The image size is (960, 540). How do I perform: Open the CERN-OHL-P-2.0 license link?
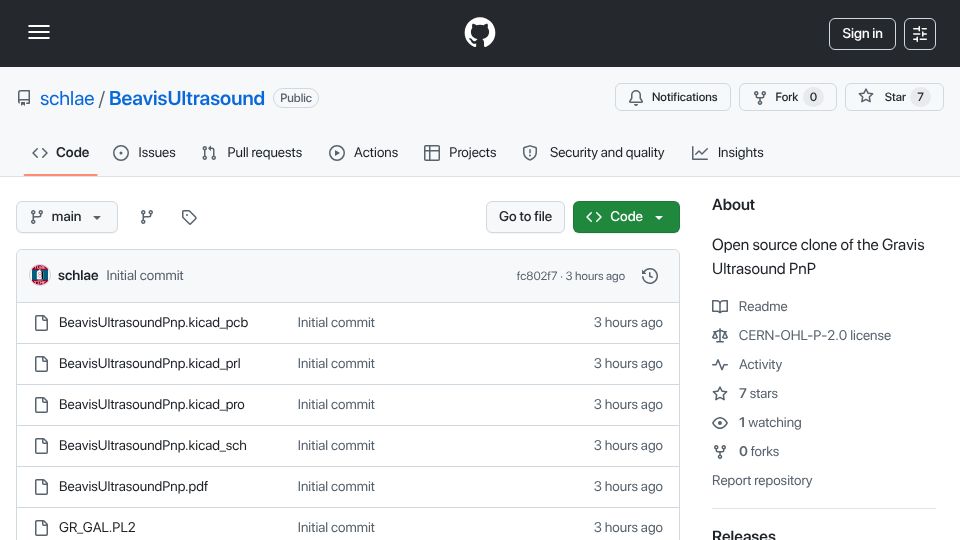coord(814,336)
